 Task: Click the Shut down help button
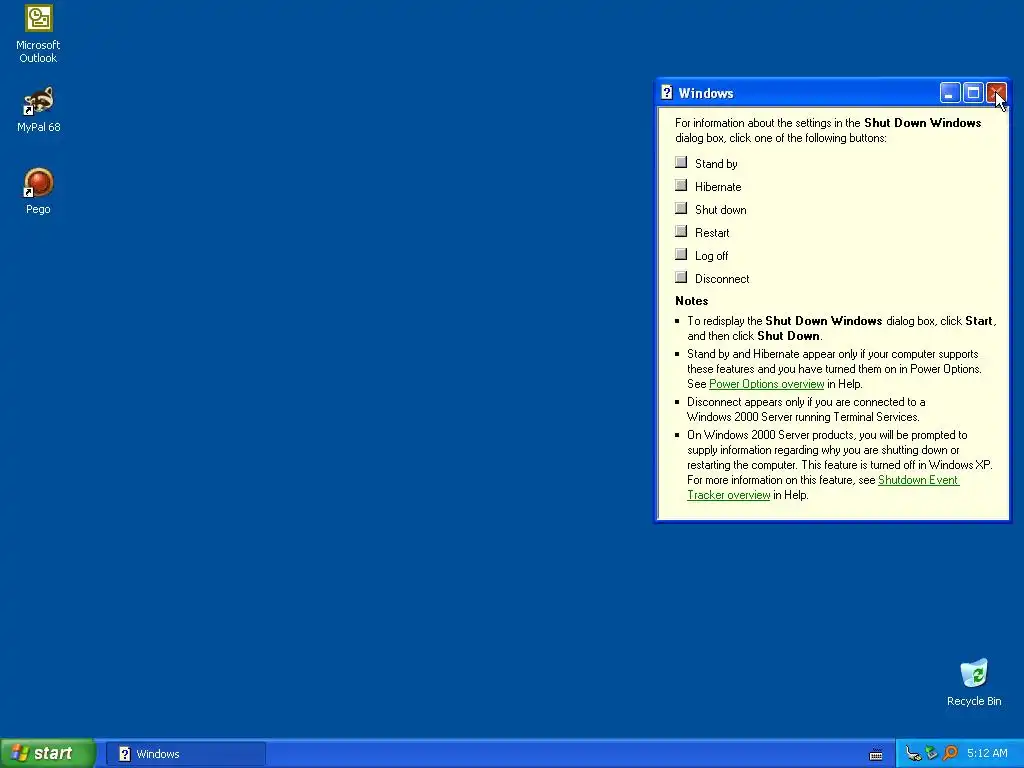(681, 208)
